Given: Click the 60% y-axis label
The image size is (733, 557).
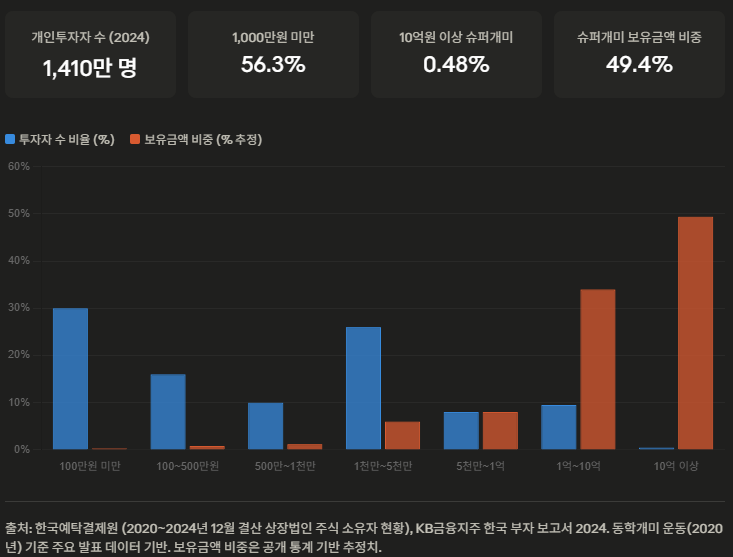Looking at the screenshot, I should 19,166.
